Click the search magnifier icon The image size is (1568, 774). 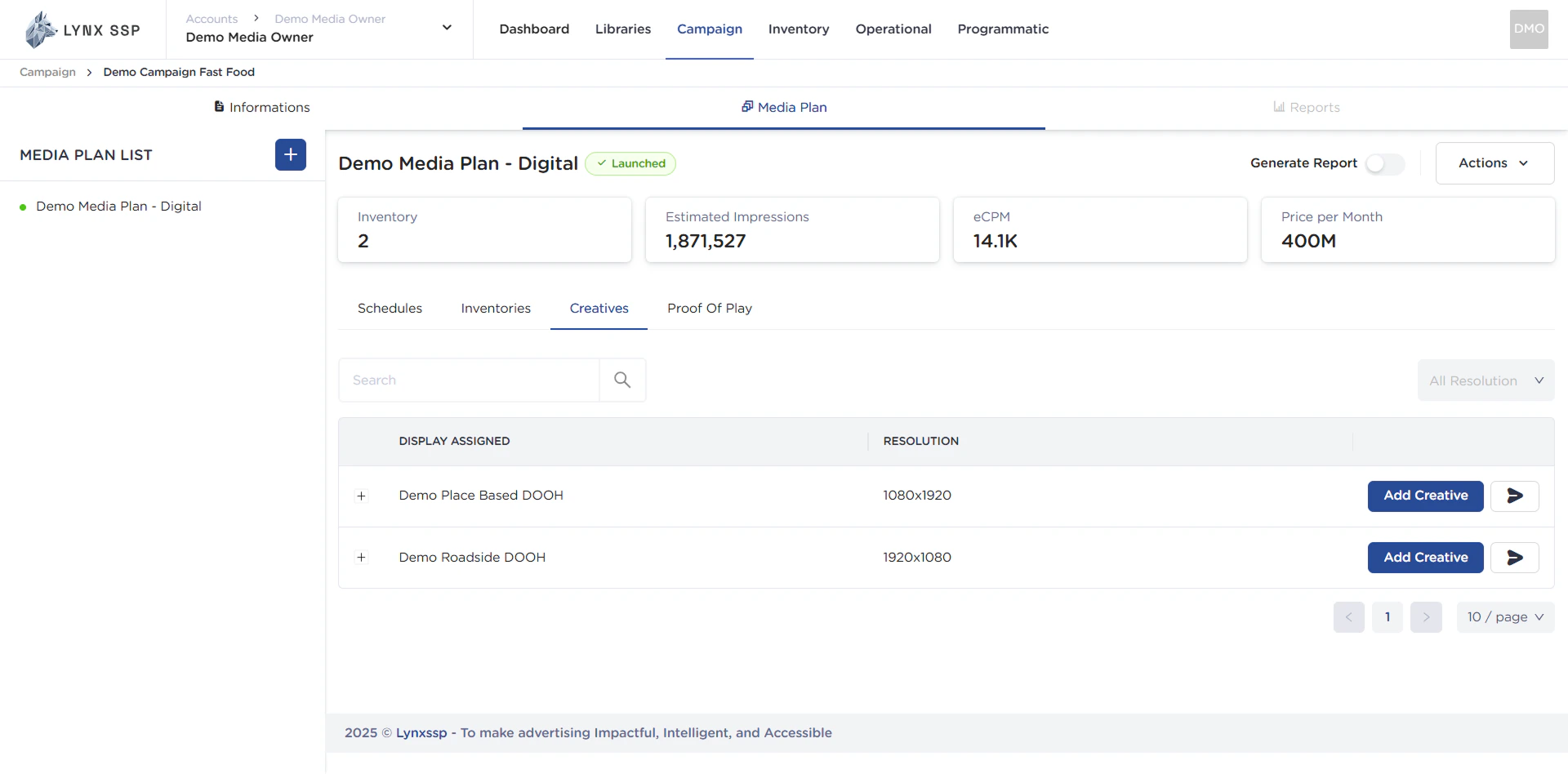pyautogui.click(x=622, y=380)
